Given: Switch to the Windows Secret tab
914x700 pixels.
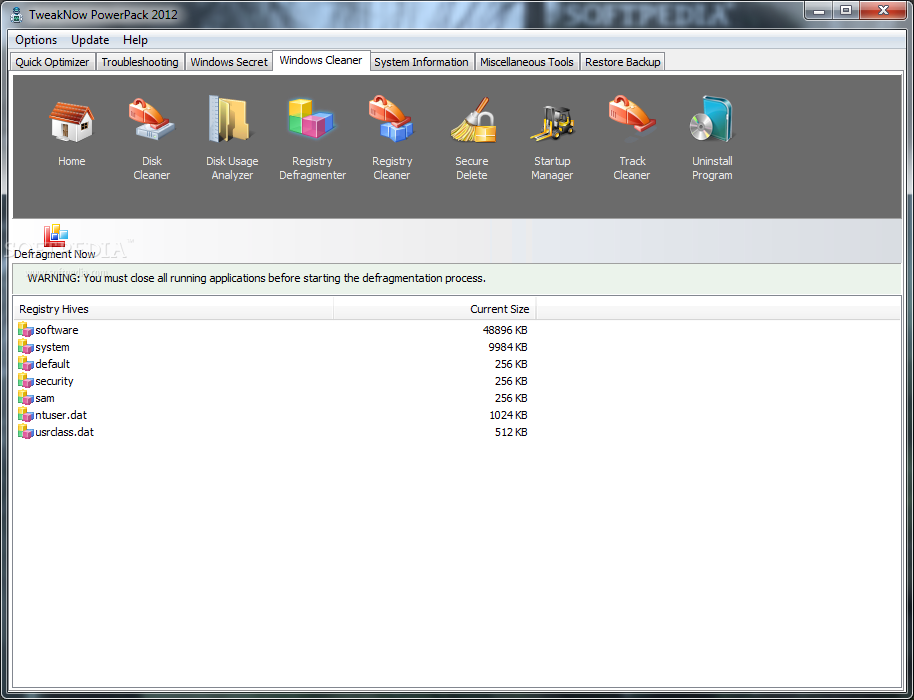Looking at the screenshot, I should pyautogui.click(x=229, y=62).
